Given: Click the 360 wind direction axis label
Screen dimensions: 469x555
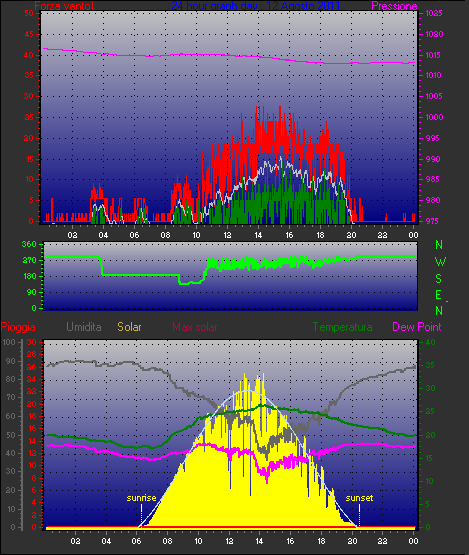Looking at the screenshot, I should pyautogui.click(x=29, y=244).
